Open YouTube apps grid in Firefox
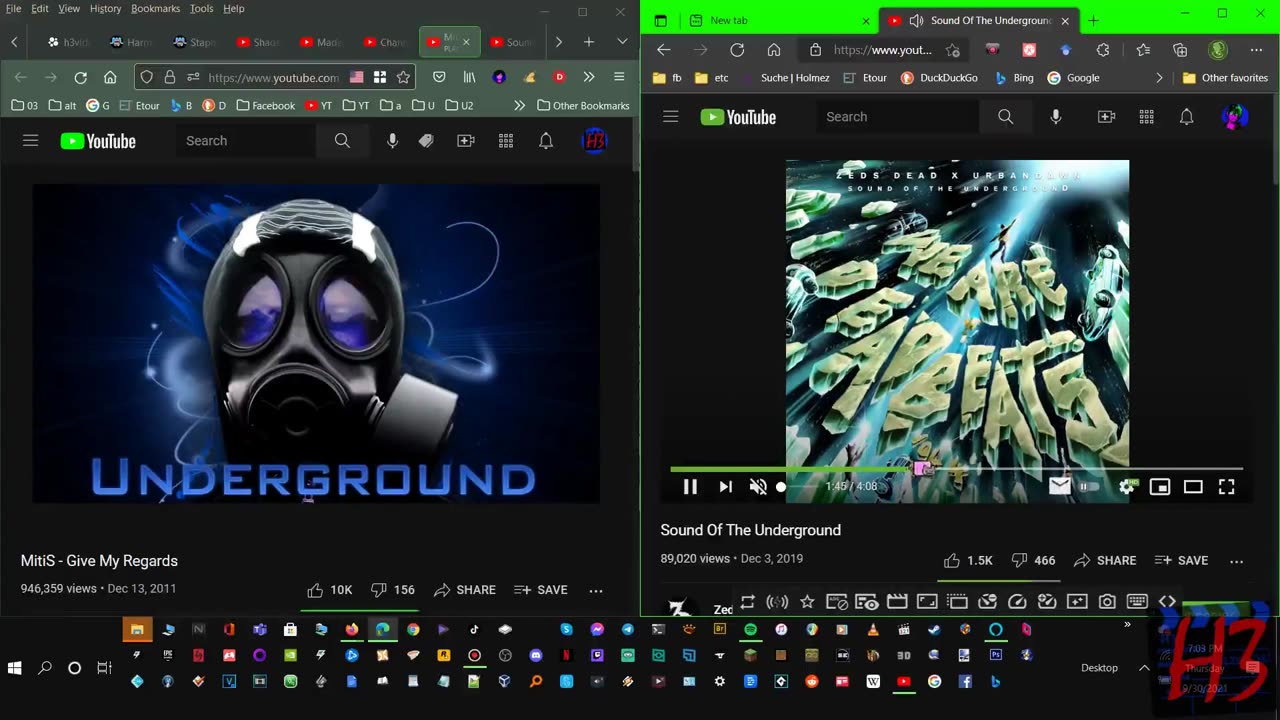The height and width of the screenshot is (720, 1280). point(506,141)
